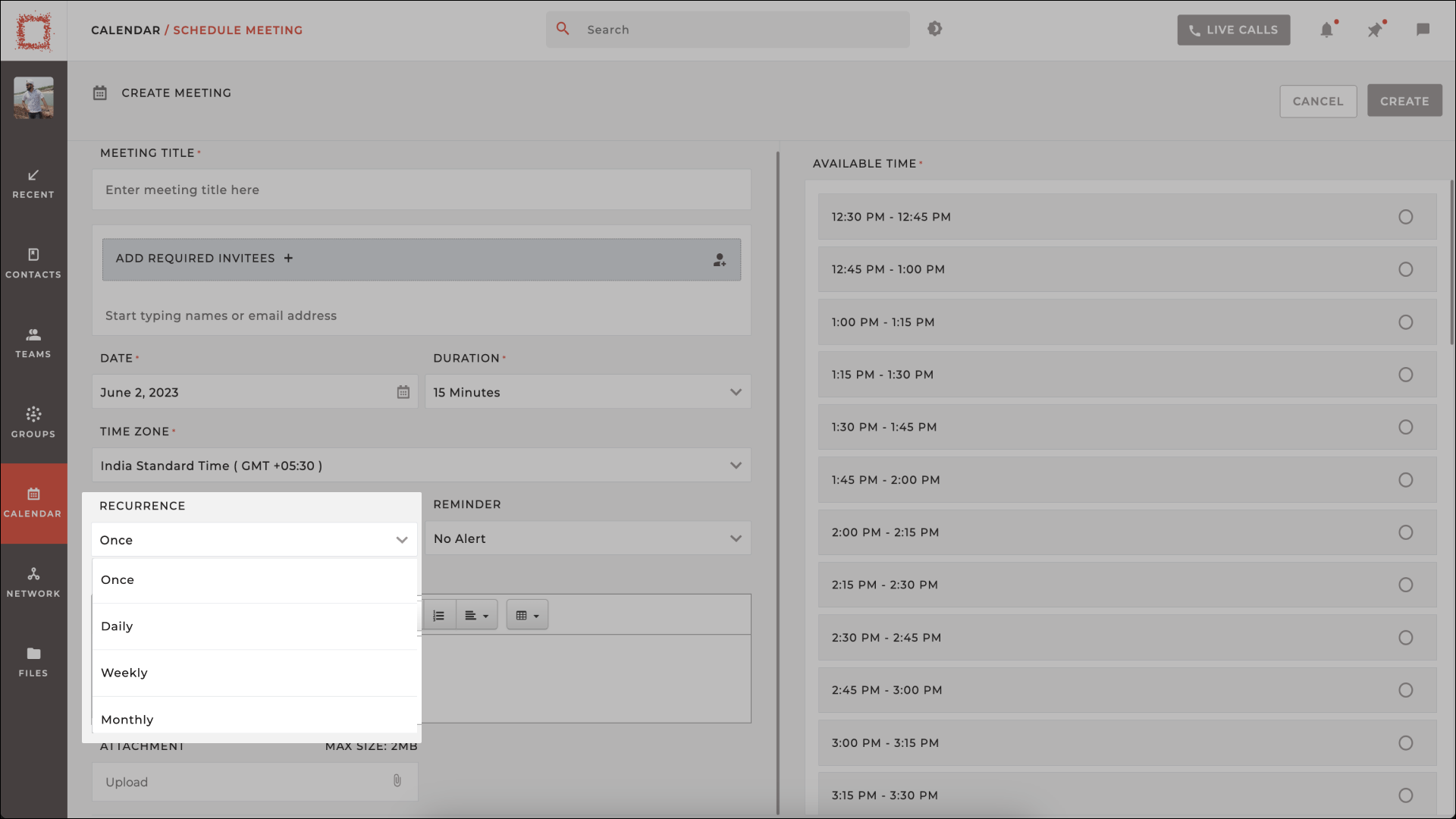The image size is (1456, 819).
Task: Select the 1:30 PM - 1:45 PM radio button
Action: pos(1404,426)
